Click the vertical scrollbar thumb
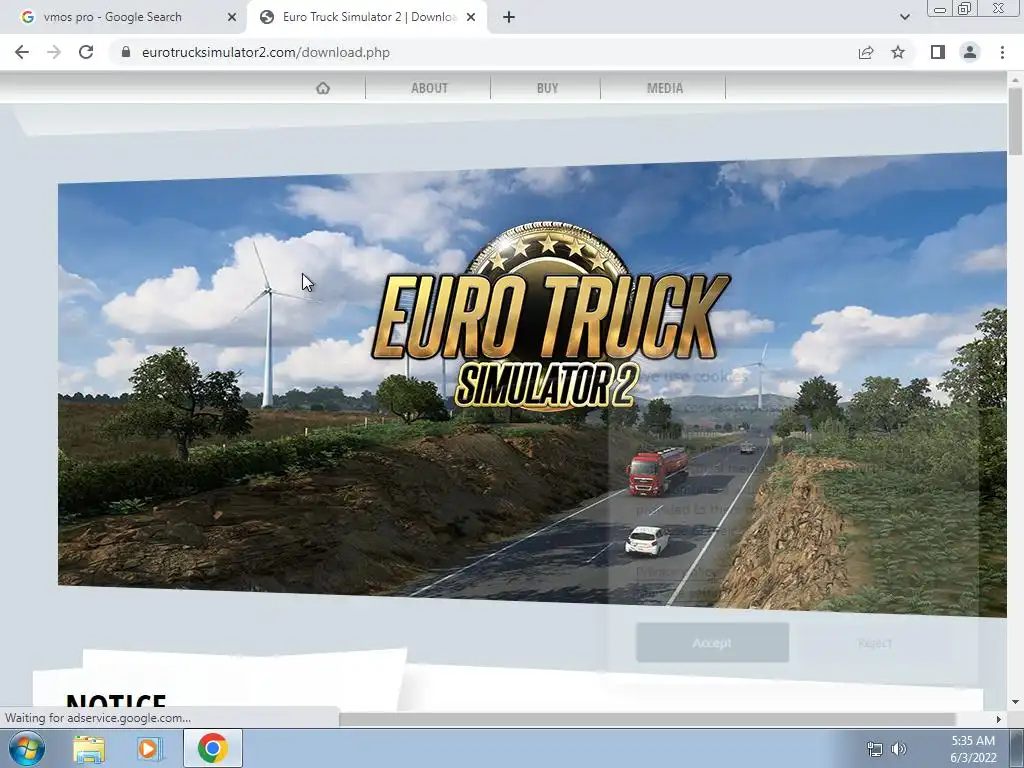Viewport: 1024px width, 768px height. point(1015,121)
